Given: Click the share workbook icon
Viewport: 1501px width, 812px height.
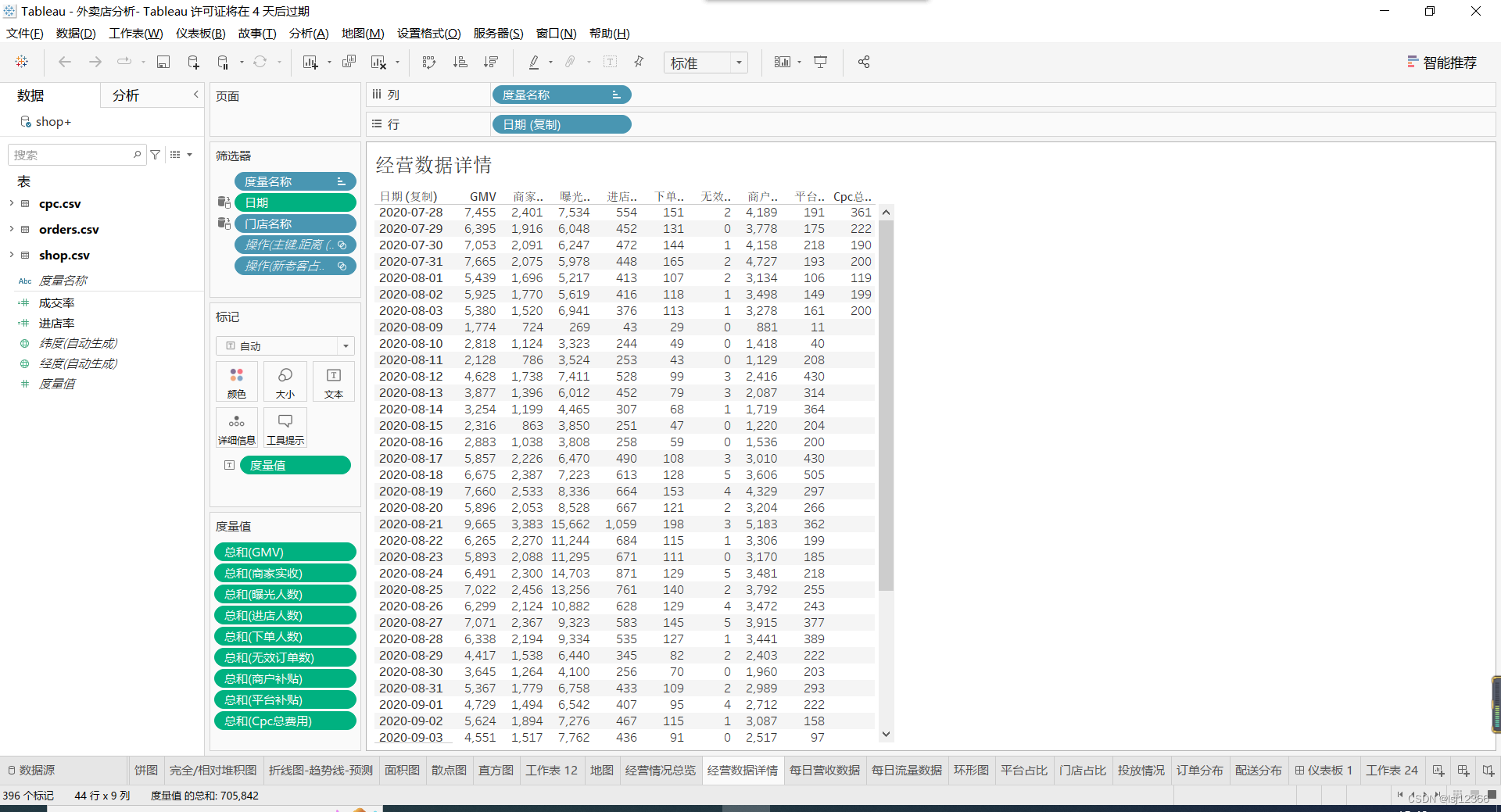Looking at the screenshot, I should click(864, 62).
